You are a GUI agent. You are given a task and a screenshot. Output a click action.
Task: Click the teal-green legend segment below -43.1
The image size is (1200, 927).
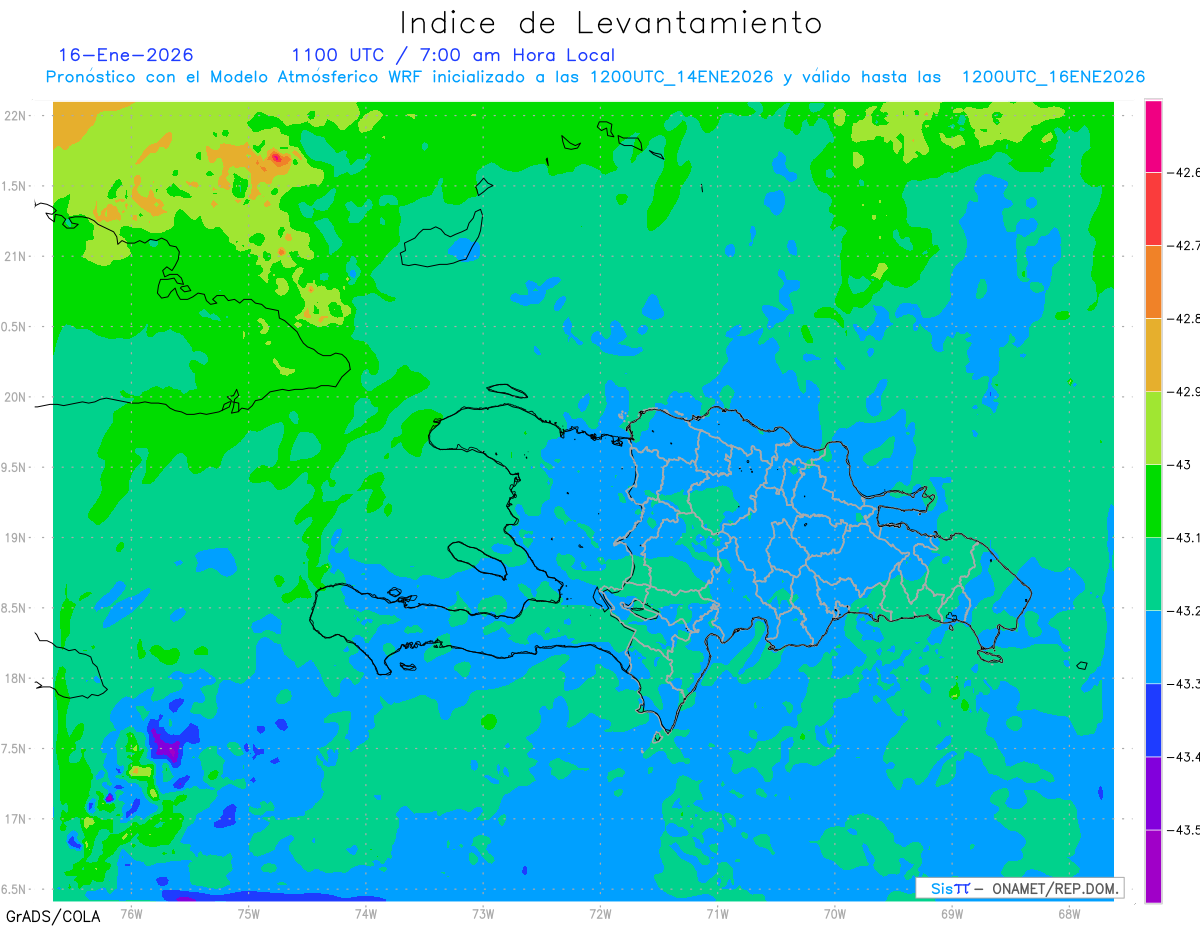tap(1153, 573)
